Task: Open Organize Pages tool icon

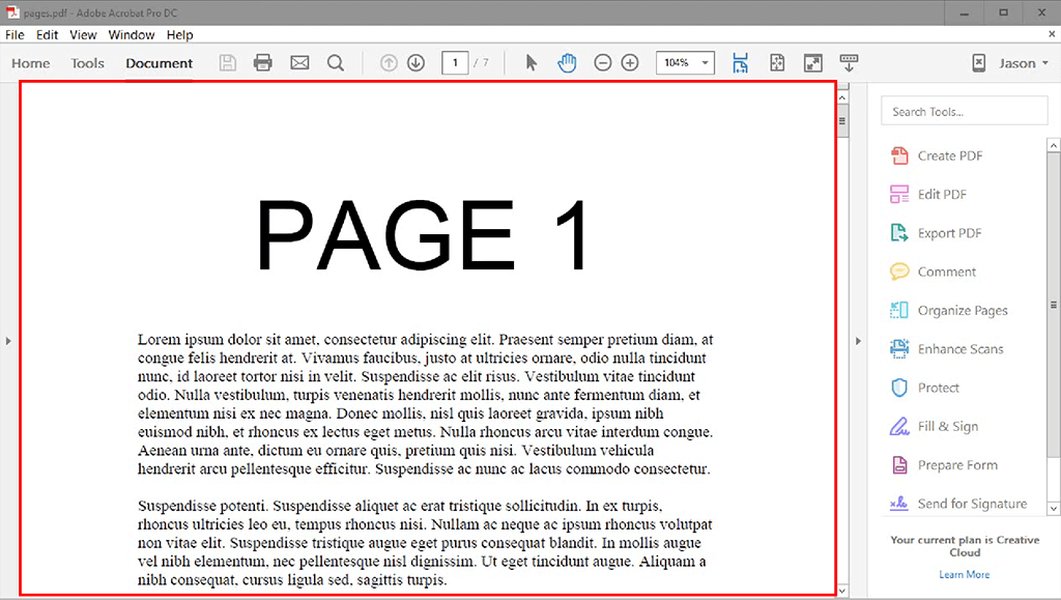Action: (899, 310)
